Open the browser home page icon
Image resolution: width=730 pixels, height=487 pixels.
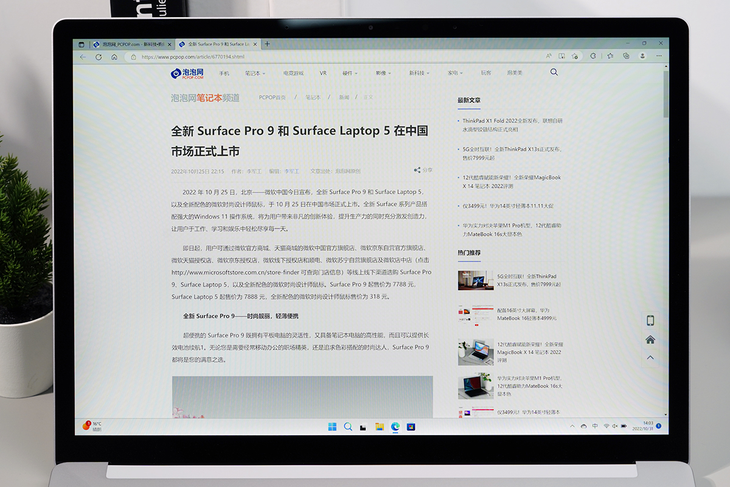click(x=114, y=57)
